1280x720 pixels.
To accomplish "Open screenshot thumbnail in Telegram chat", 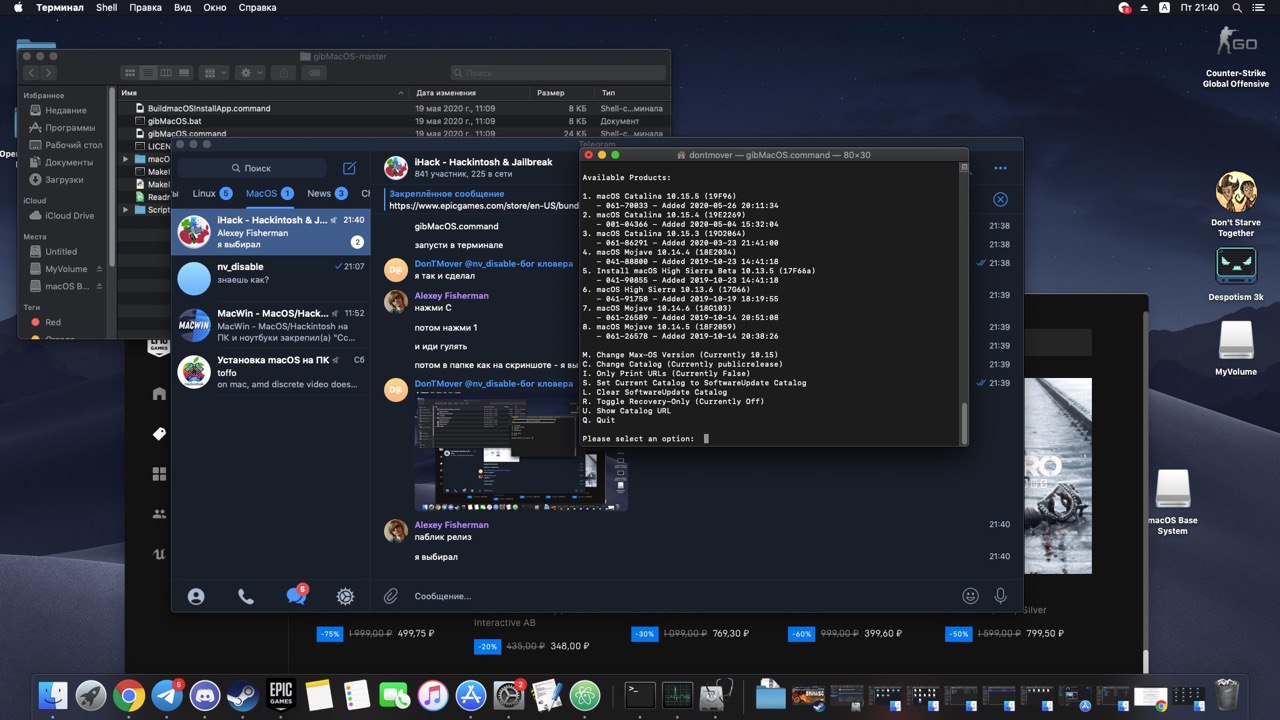I will [x=521, y=452].
